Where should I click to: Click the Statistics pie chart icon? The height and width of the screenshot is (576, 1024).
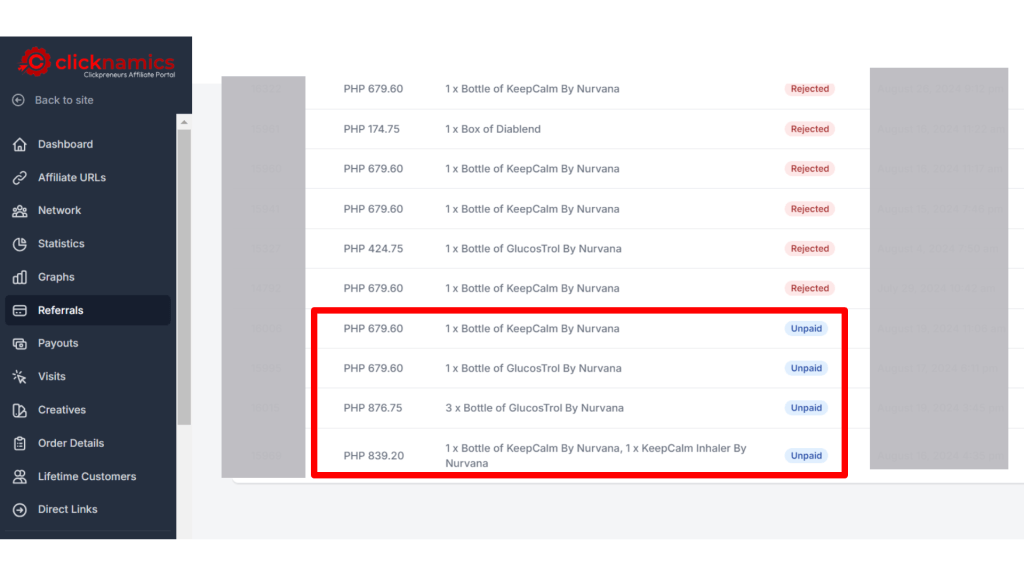[20, 244]
